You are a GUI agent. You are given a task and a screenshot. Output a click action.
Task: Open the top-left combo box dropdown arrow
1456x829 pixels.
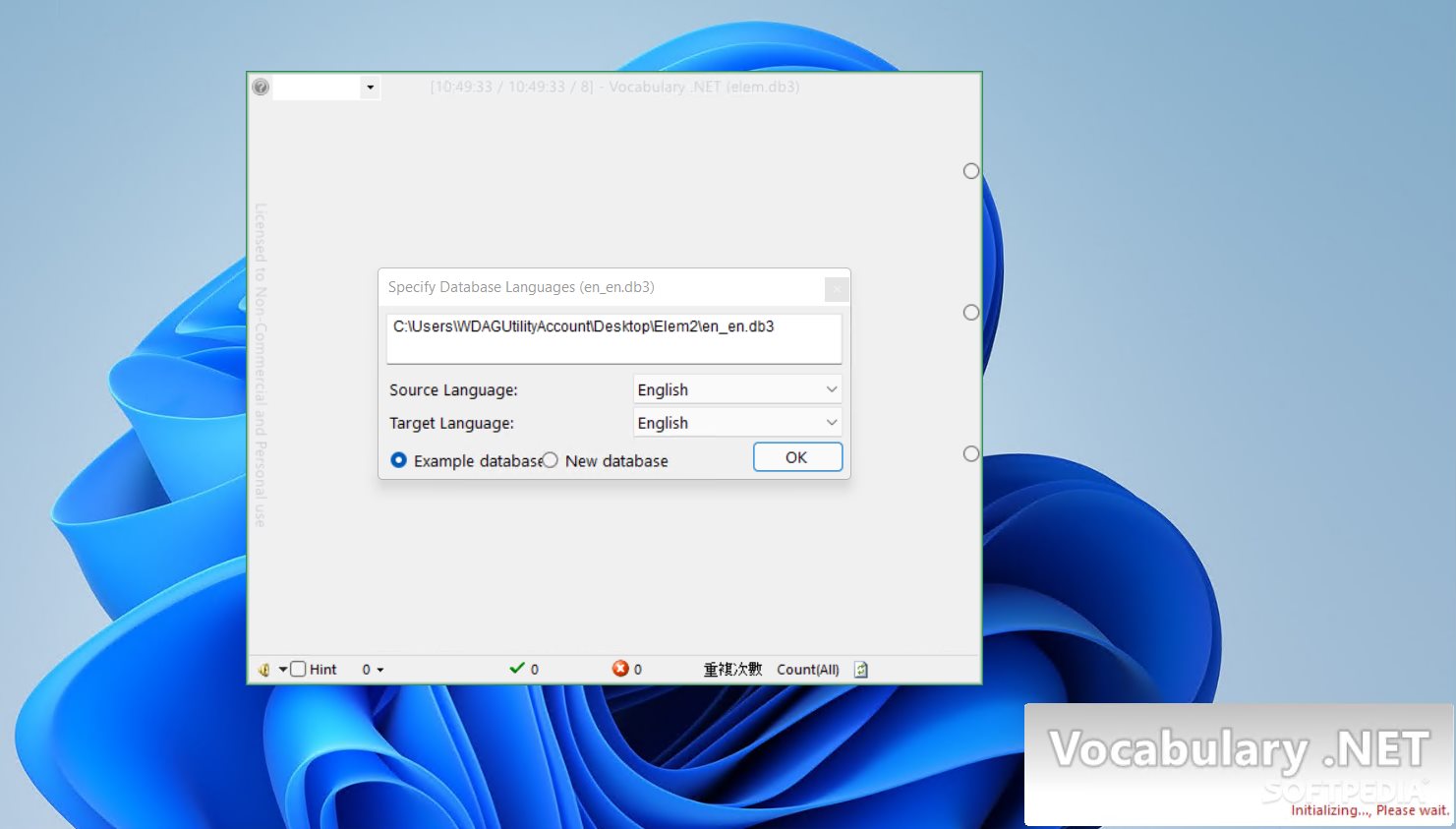(371, 88)
